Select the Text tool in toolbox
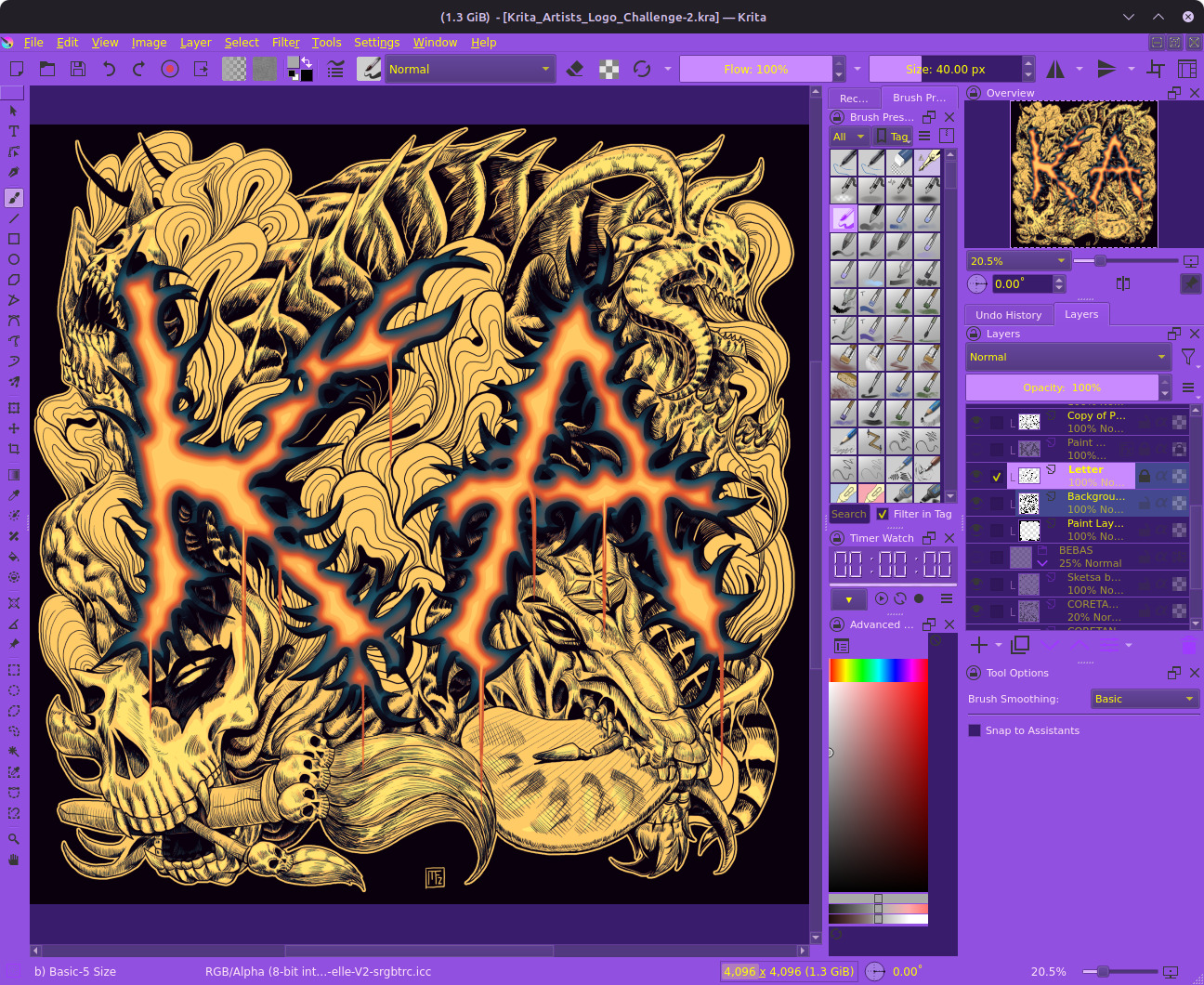Image resolution: width=1204 pixels, height=985 pixels. click(x=14, y=131)
